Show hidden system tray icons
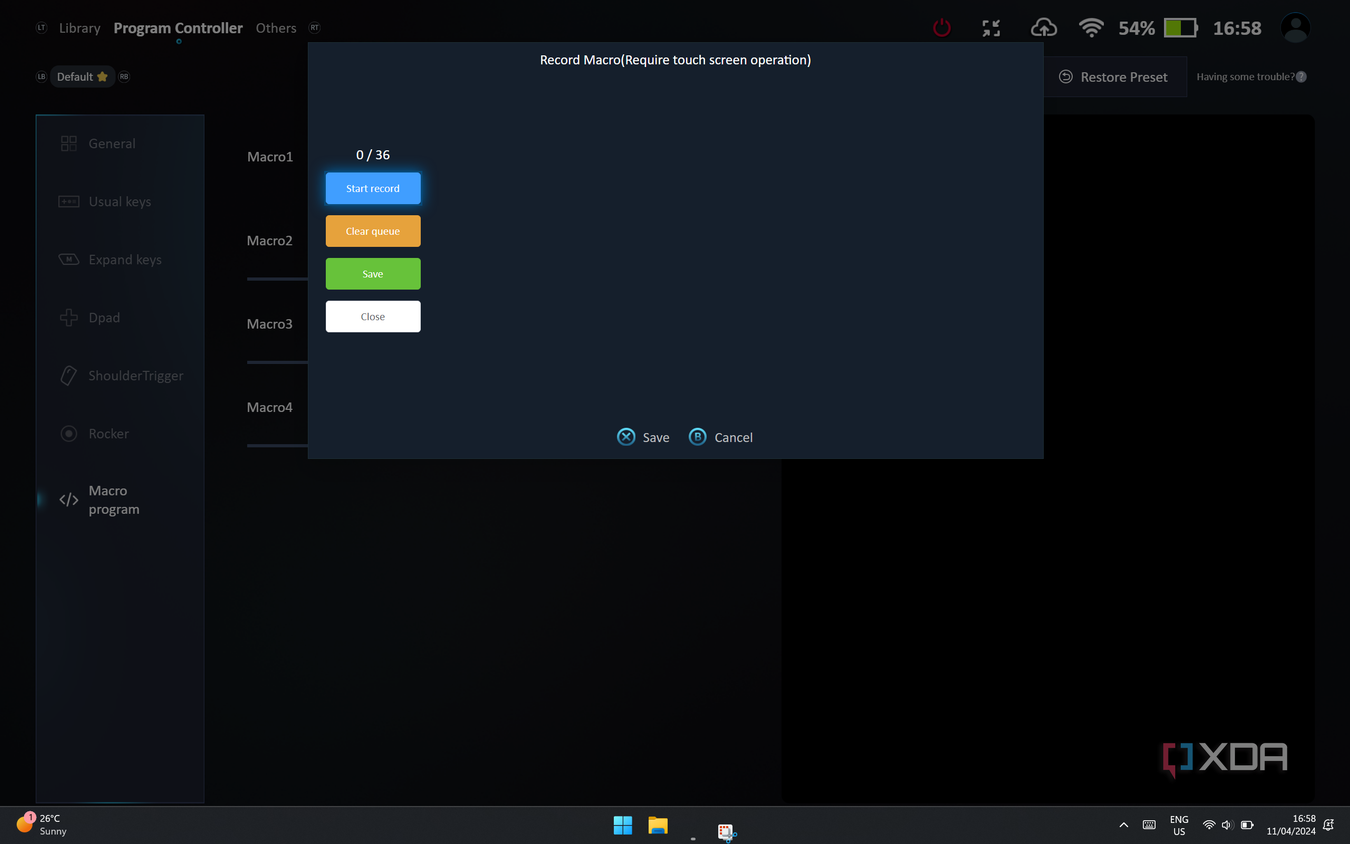This screenshot has width=1350, height=844. coord(1123,825)
